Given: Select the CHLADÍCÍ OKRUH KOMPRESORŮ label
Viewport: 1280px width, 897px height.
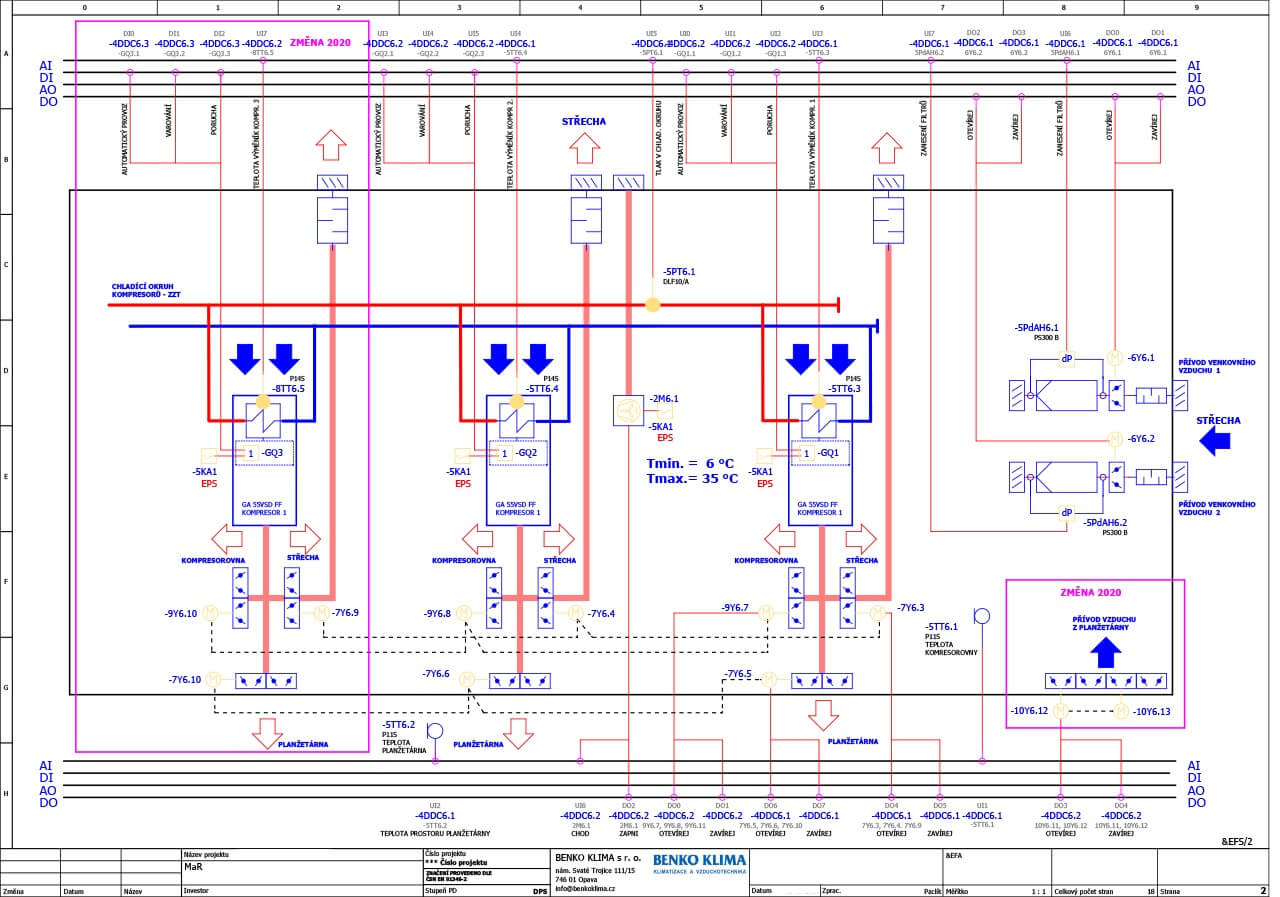Looking at the screenshot, I should click(146, 290).
